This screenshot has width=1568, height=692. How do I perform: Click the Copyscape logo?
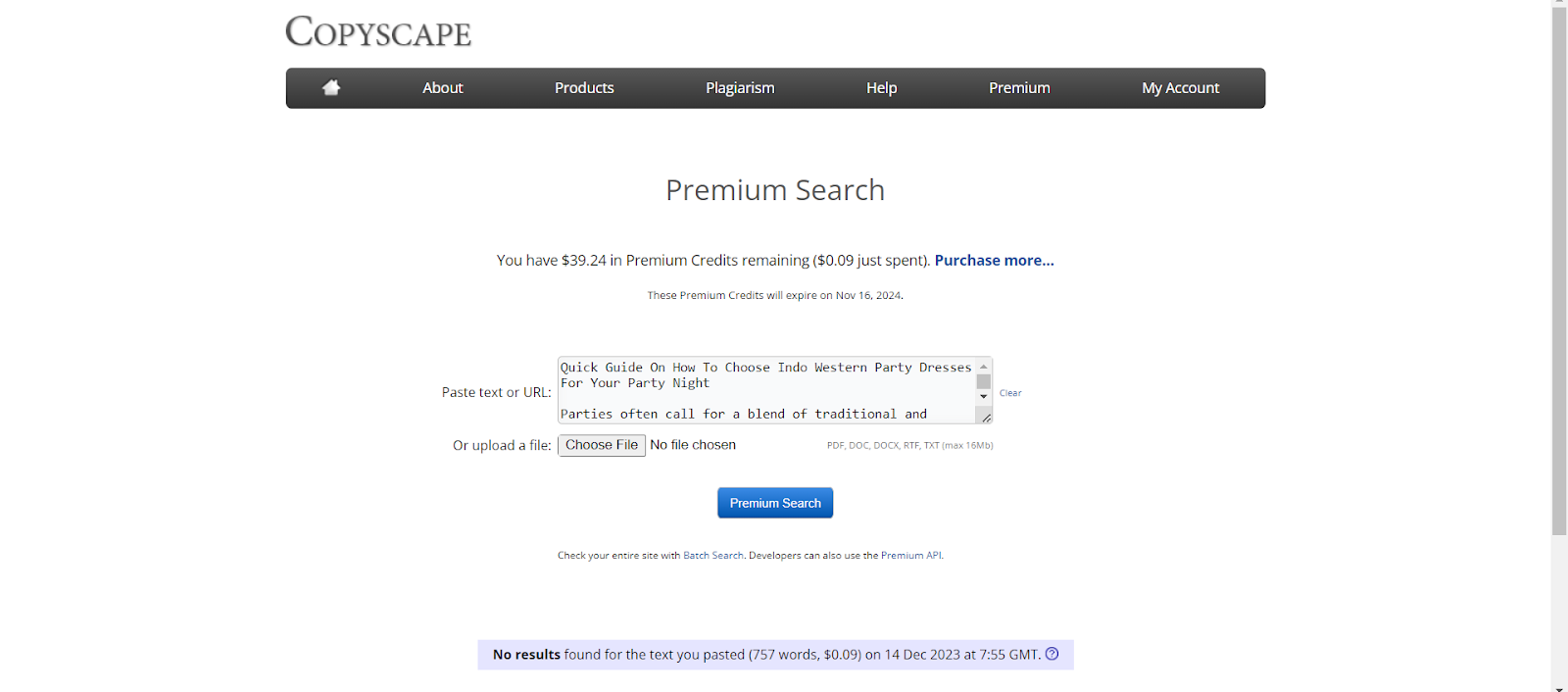(x=378, y=31)
